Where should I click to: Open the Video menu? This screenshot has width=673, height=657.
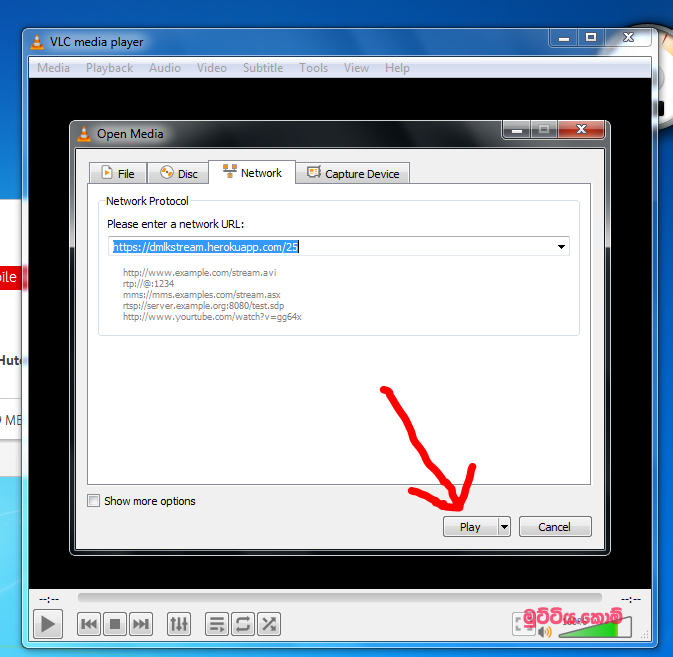[x=212, y=68]
